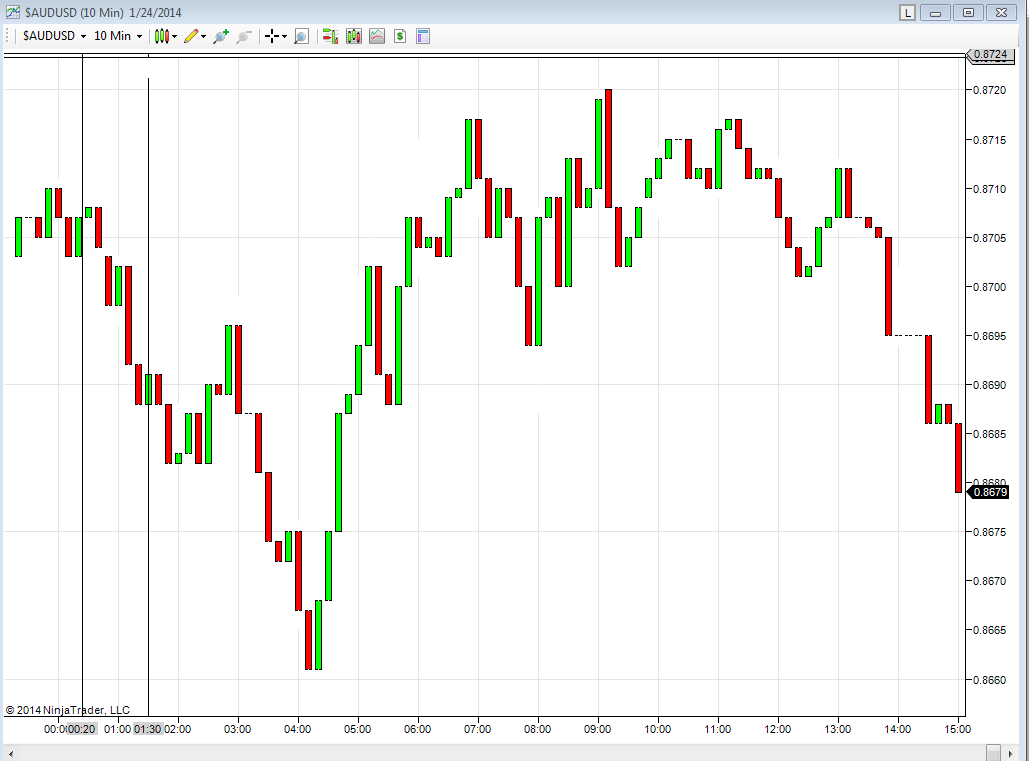
Task: Expand the drawing tools dropdown arrow
Action: [x=203, y=37]
